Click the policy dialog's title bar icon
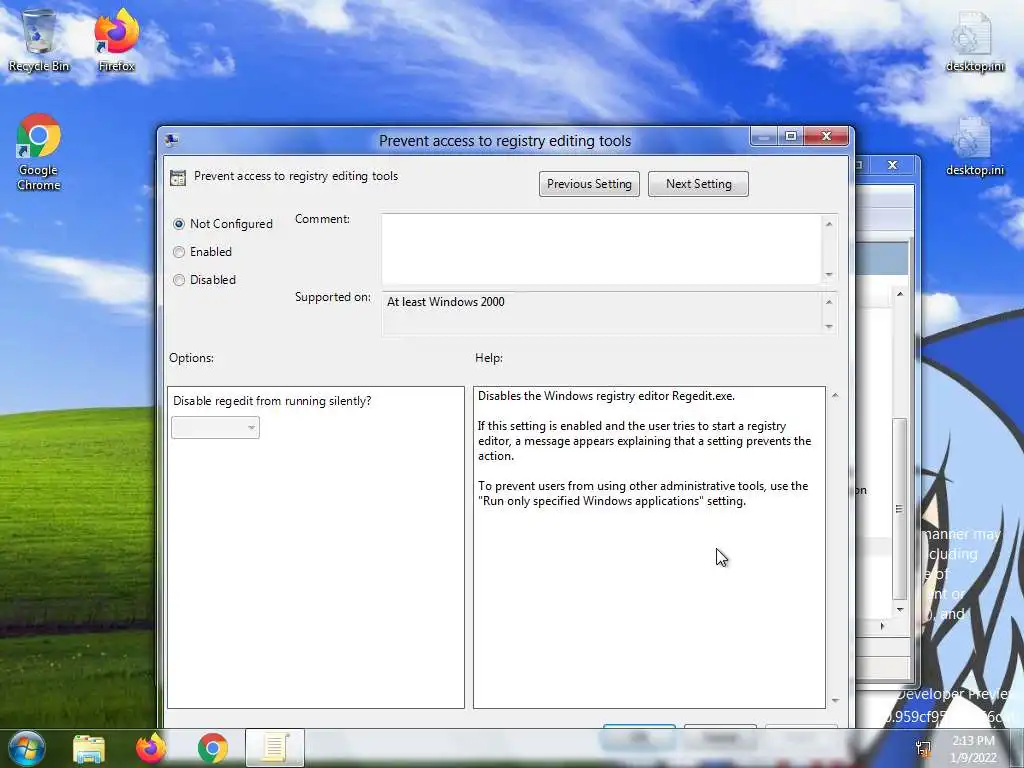 click(172, 140)
